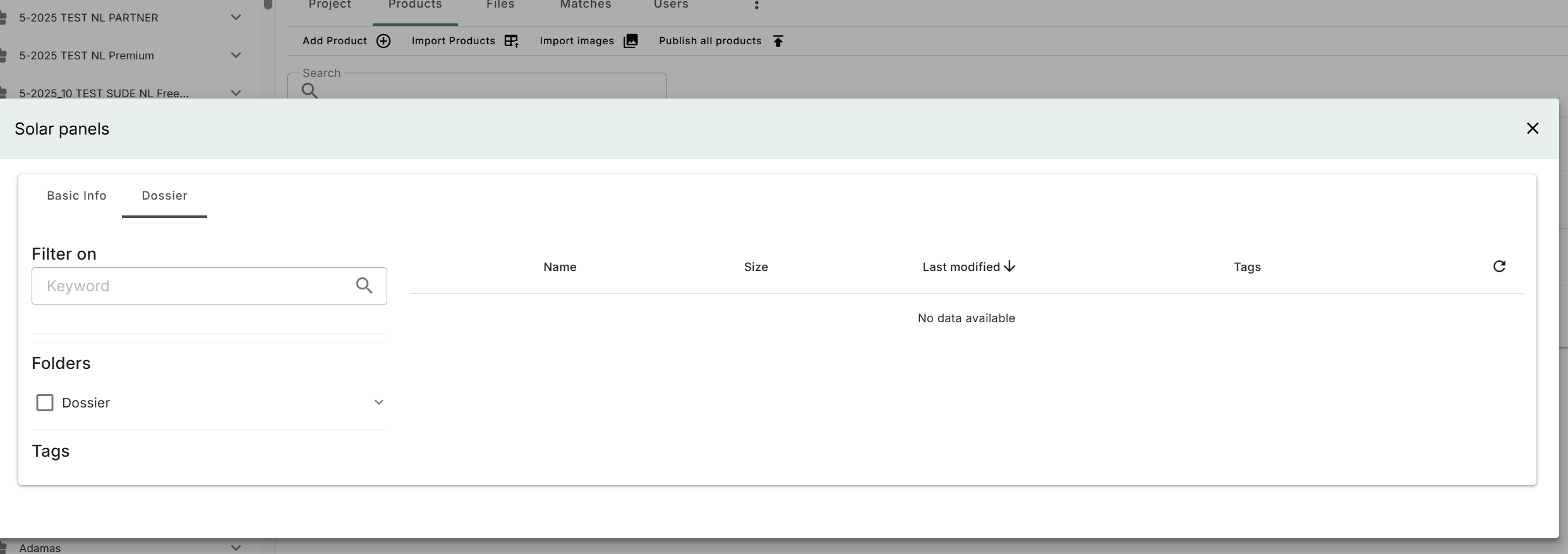
Task: Click the sidebar scrollbar thumb
Action: click(268, 4)
